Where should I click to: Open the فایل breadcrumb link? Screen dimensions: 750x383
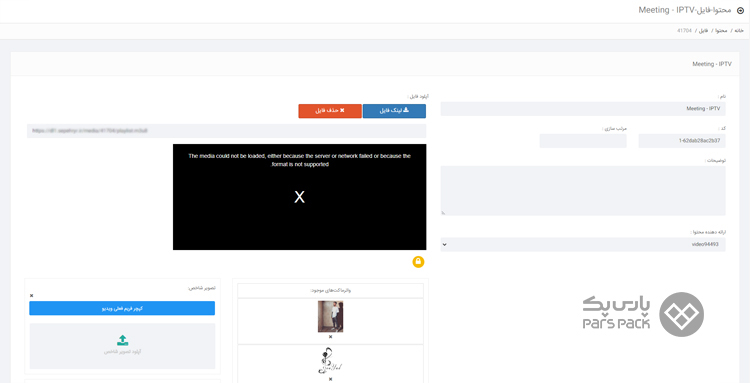point(703,31)
